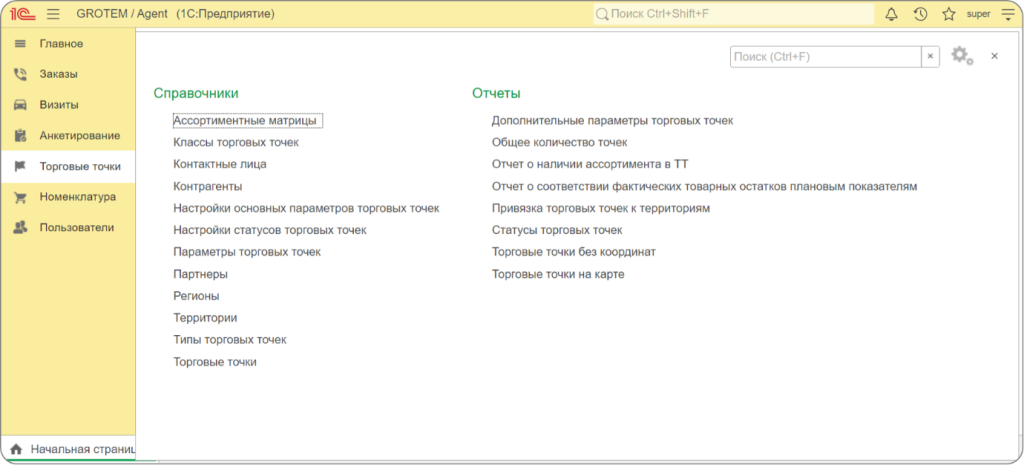The height and width of the screenshot is (465, 1024).
Task: Open Классы торговых точек
Action: coord(236,142)
